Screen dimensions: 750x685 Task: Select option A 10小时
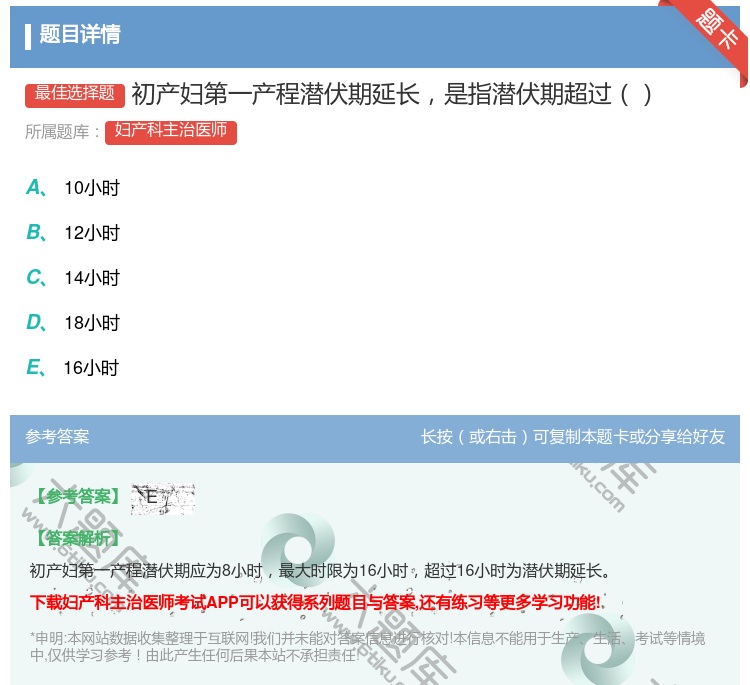(x=73, y=188)
